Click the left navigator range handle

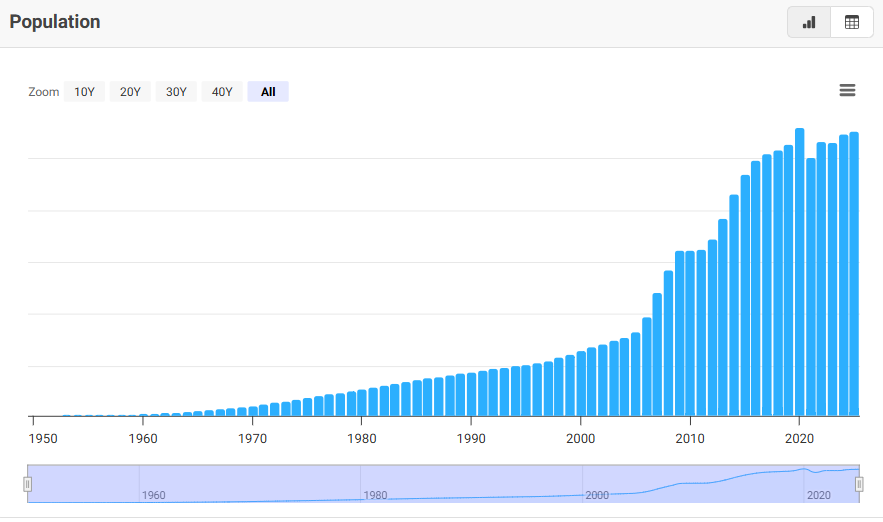pyautogui.click(x=28, y=484)
